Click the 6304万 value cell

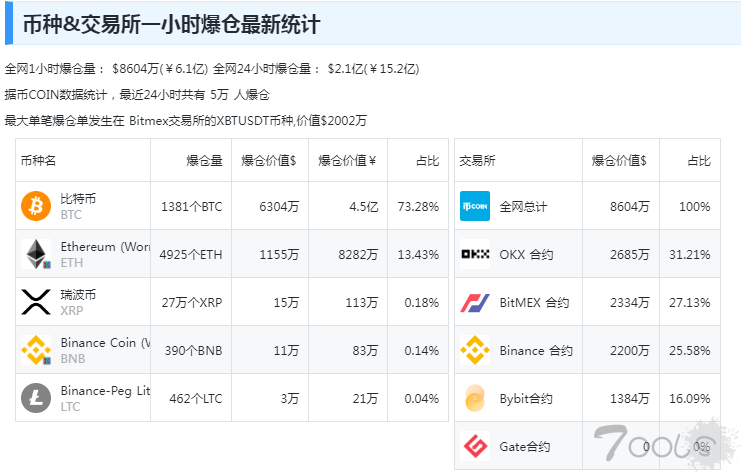click(279, 207)
